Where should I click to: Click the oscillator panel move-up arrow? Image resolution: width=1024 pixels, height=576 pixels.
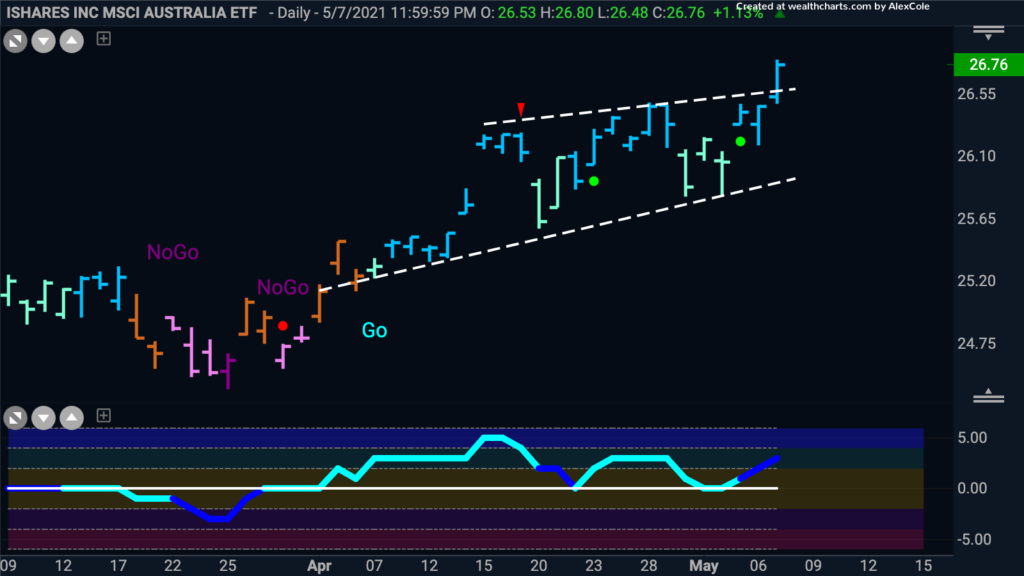[x=72, y=417]
